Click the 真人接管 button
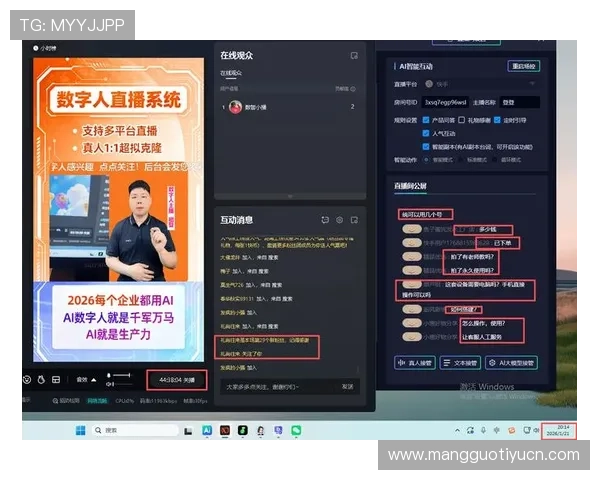 [x=415, y=363]
